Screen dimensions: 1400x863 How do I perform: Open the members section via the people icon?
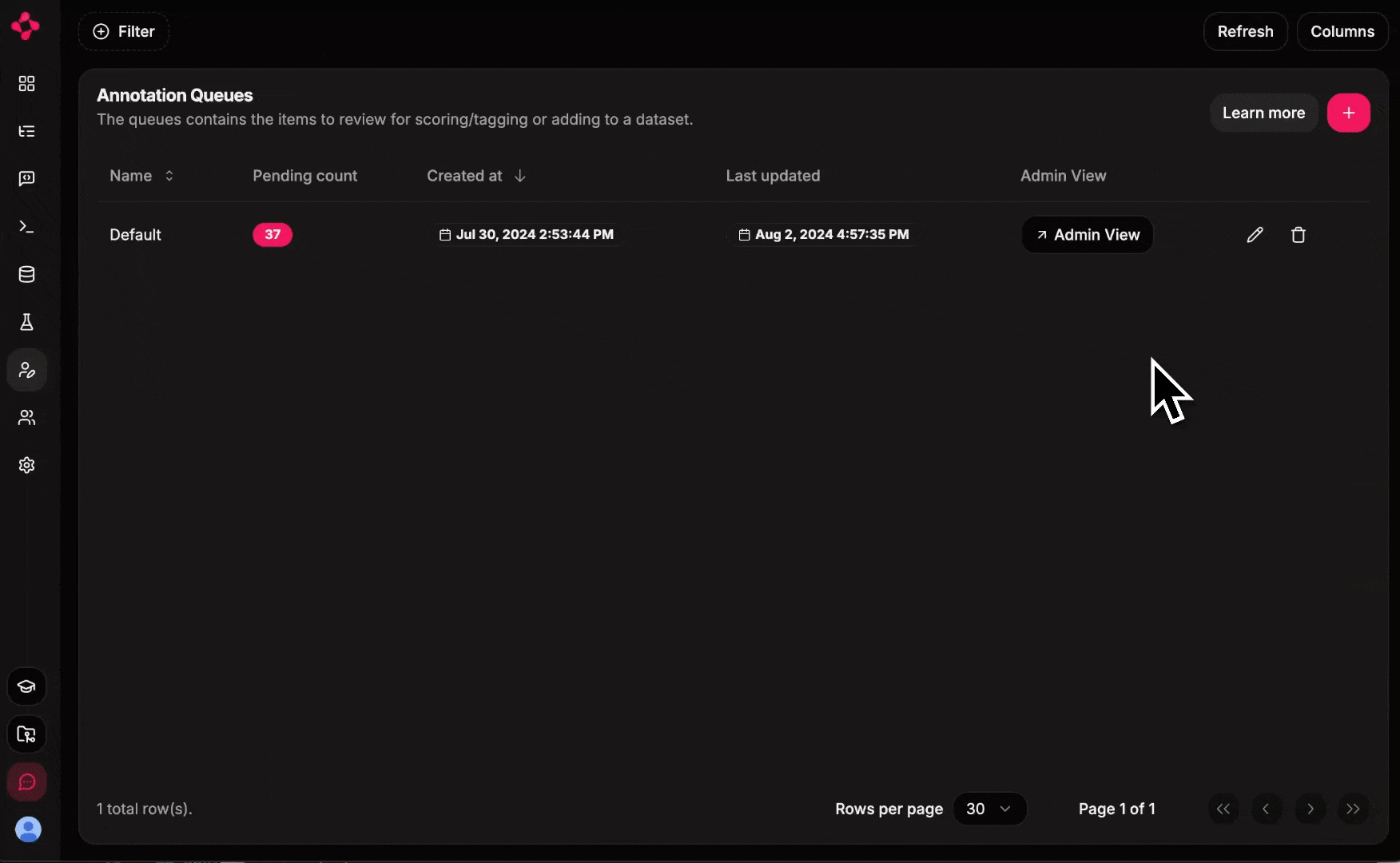tap(26, 418)
